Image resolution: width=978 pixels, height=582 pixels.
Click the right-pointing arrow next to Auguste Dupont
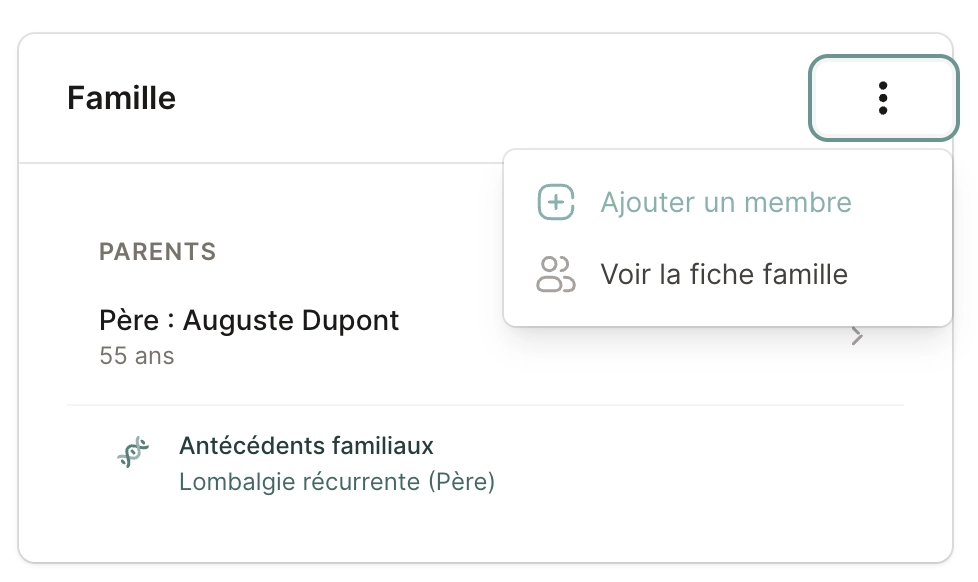click(x=856, y=336)
